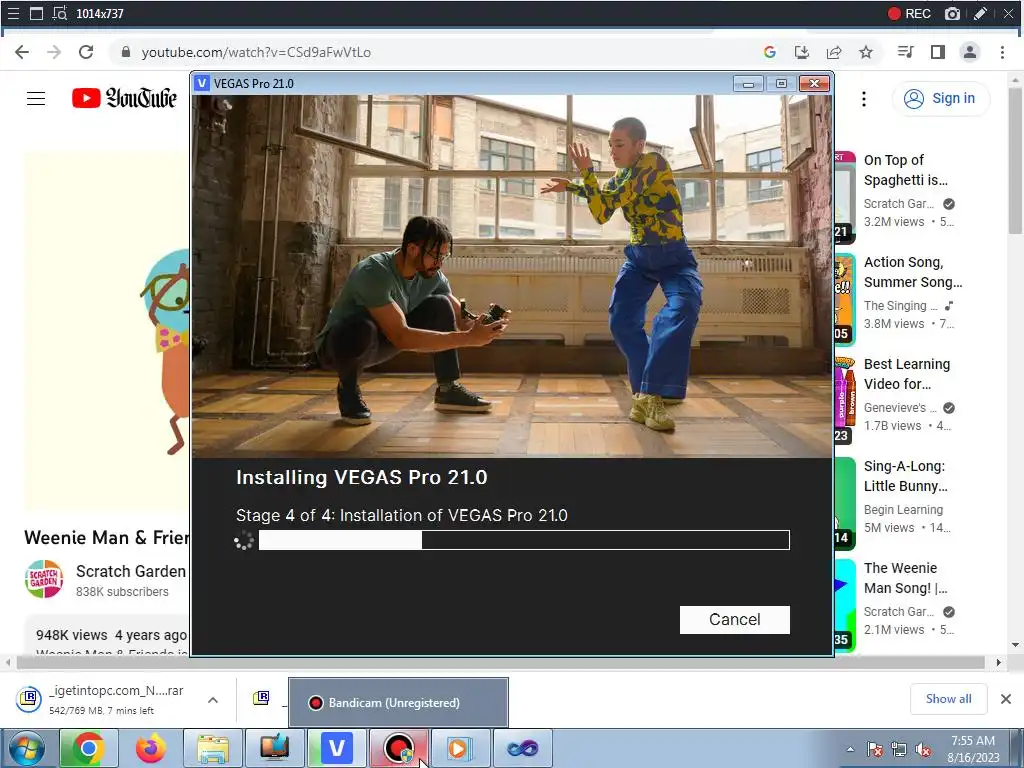1024x768 pixels.
Task: Click the Chrome forward arrow
Action: [x=54, y=52]
